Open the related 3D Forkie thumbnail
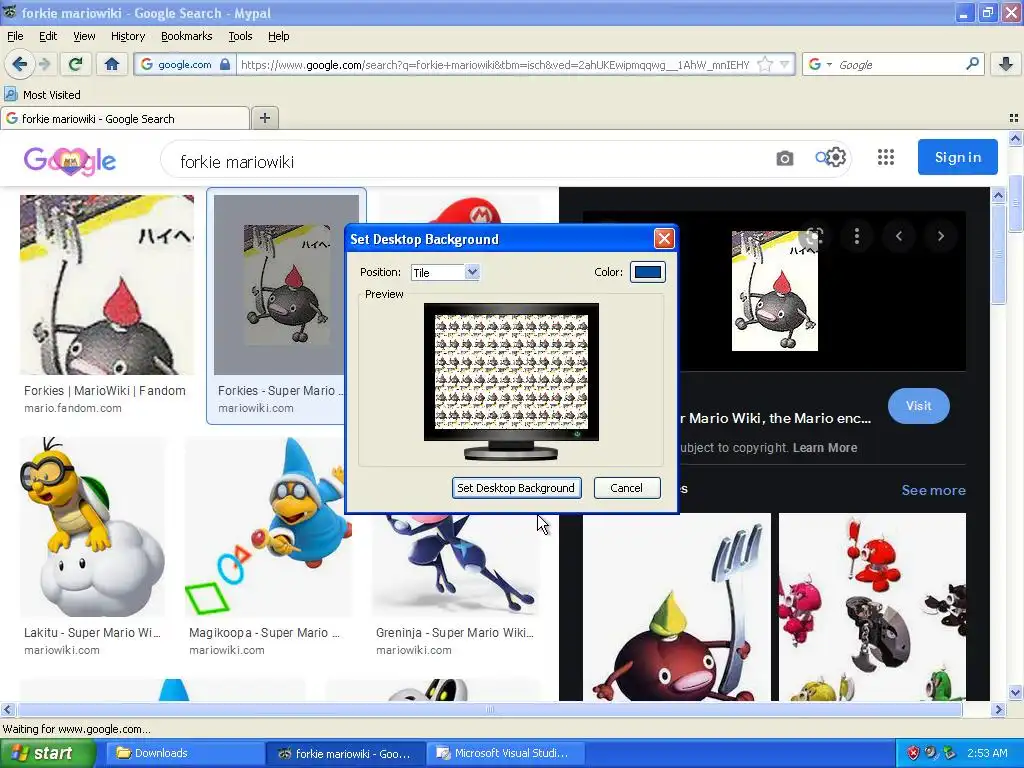 (x=677, y=607)
